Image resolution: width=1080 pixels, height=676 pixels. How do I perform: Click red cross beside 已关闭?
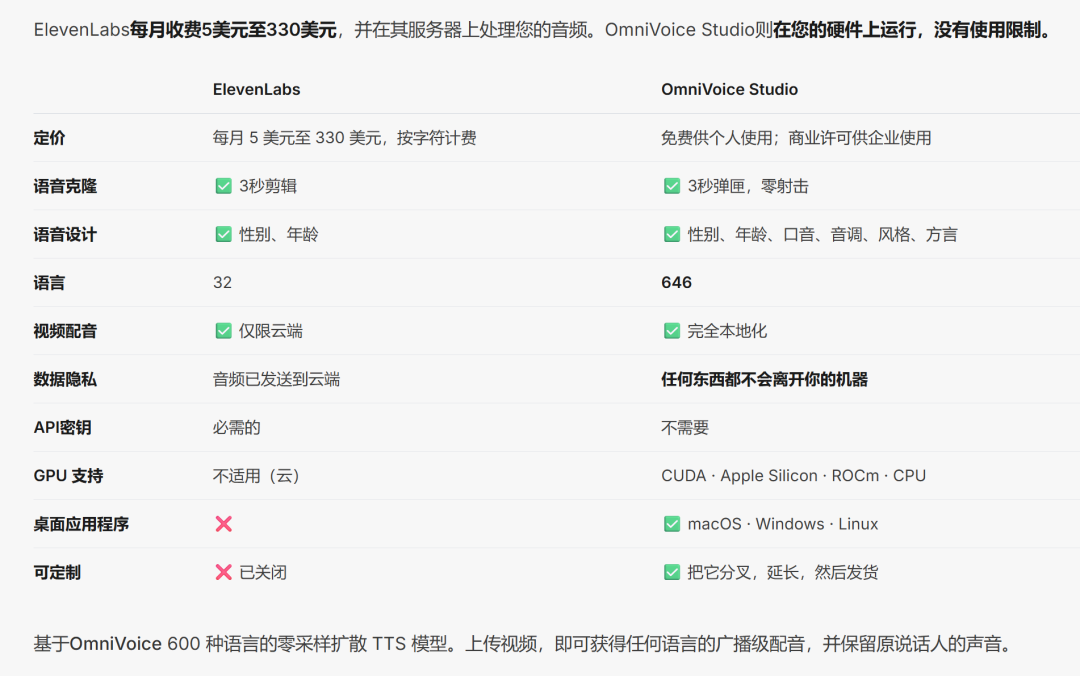(223, 572)
